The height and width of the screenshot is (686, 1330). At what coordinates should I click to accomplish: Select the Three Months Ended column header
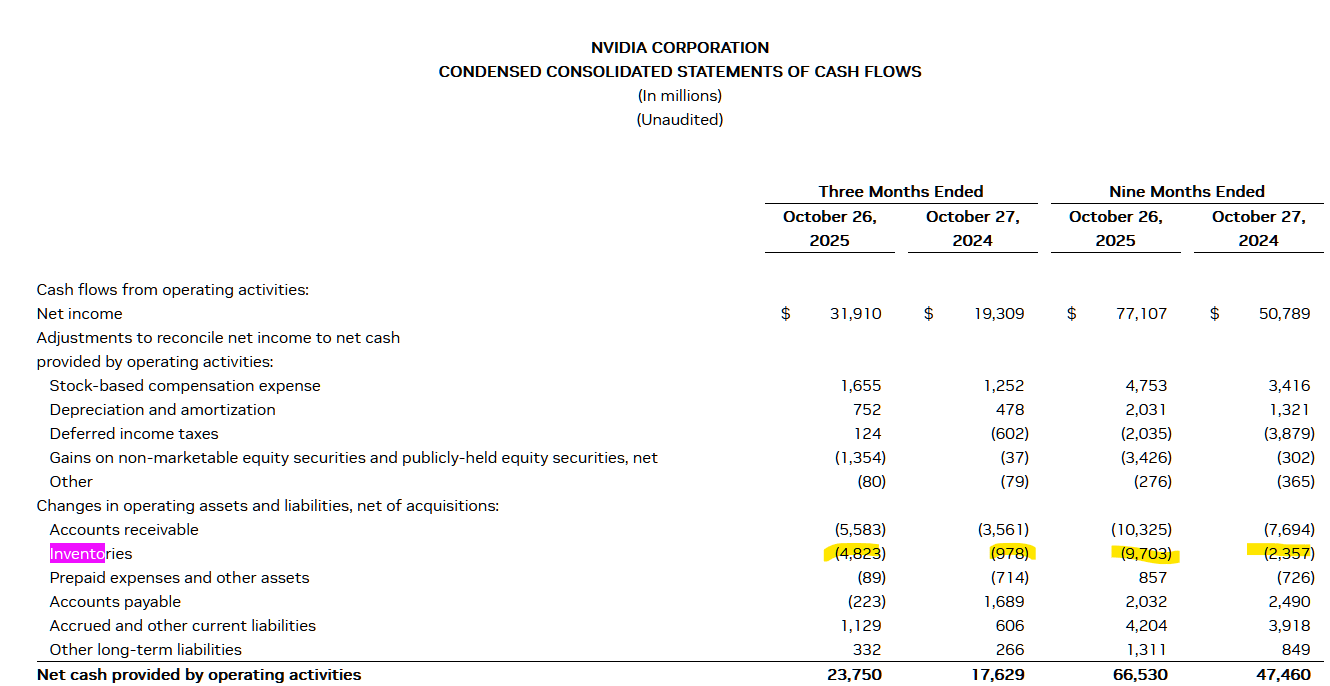click(900, 192)
